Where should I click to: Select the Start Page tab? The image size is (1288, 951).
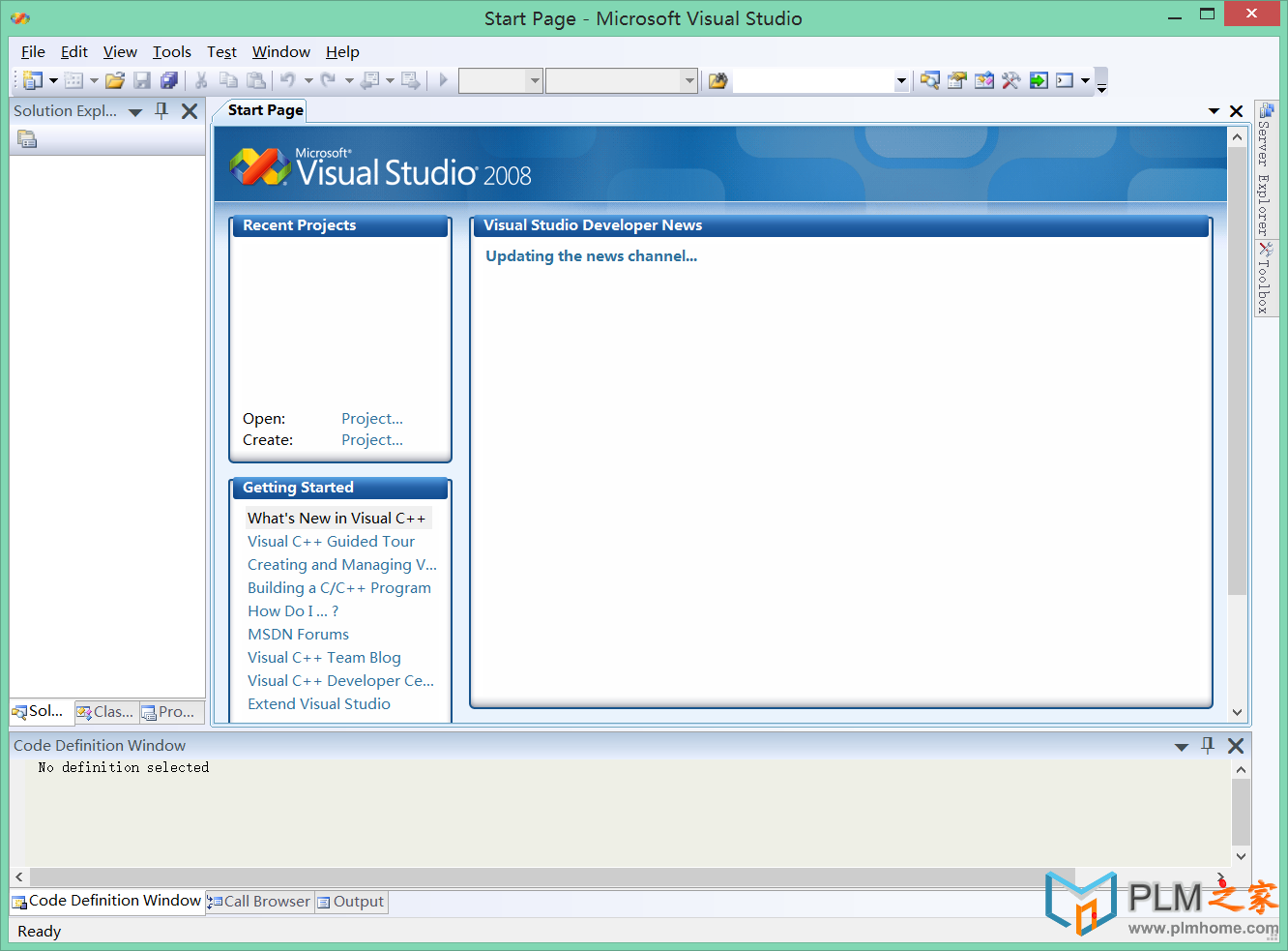click(265, 110)
